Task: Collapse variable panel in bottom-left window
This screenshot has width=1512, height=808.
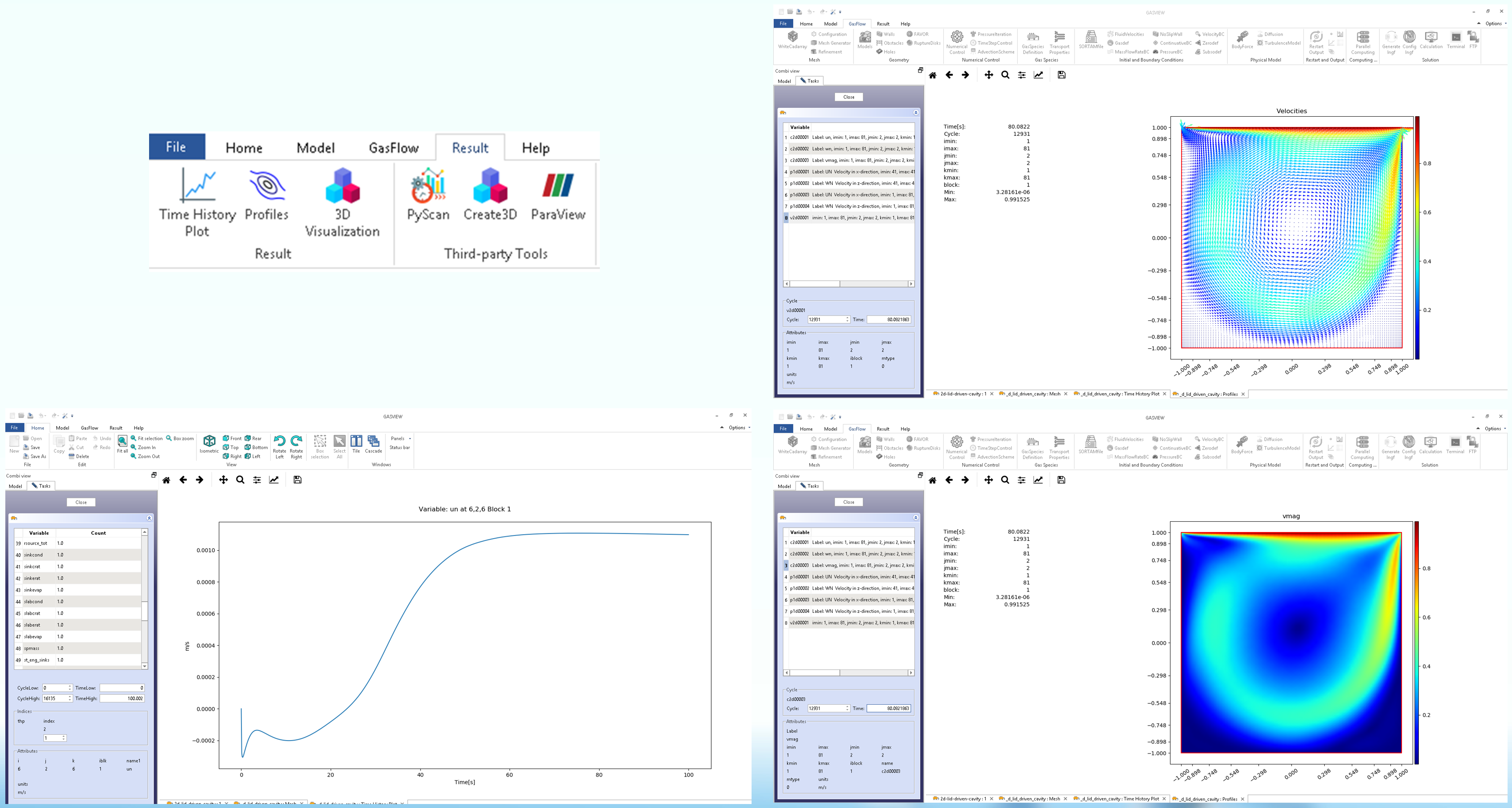Action: pos(149,519)
